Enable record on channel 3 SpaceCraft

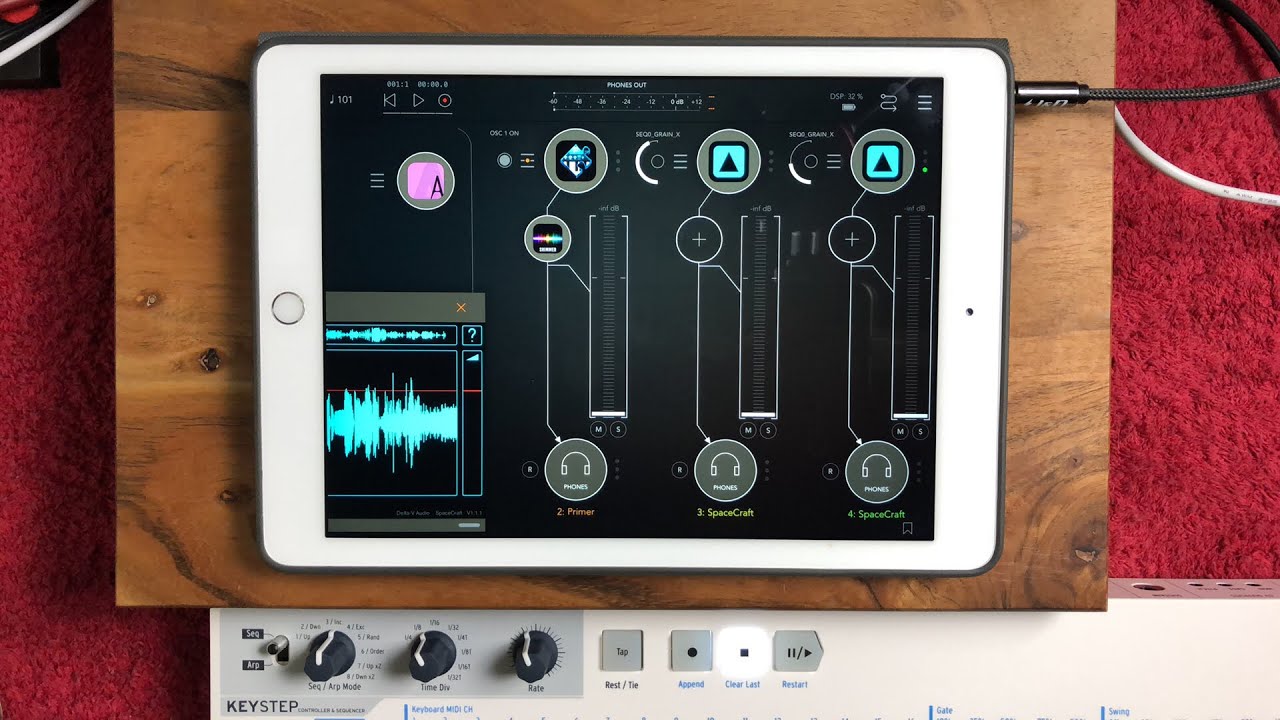(x=679, y=469)
